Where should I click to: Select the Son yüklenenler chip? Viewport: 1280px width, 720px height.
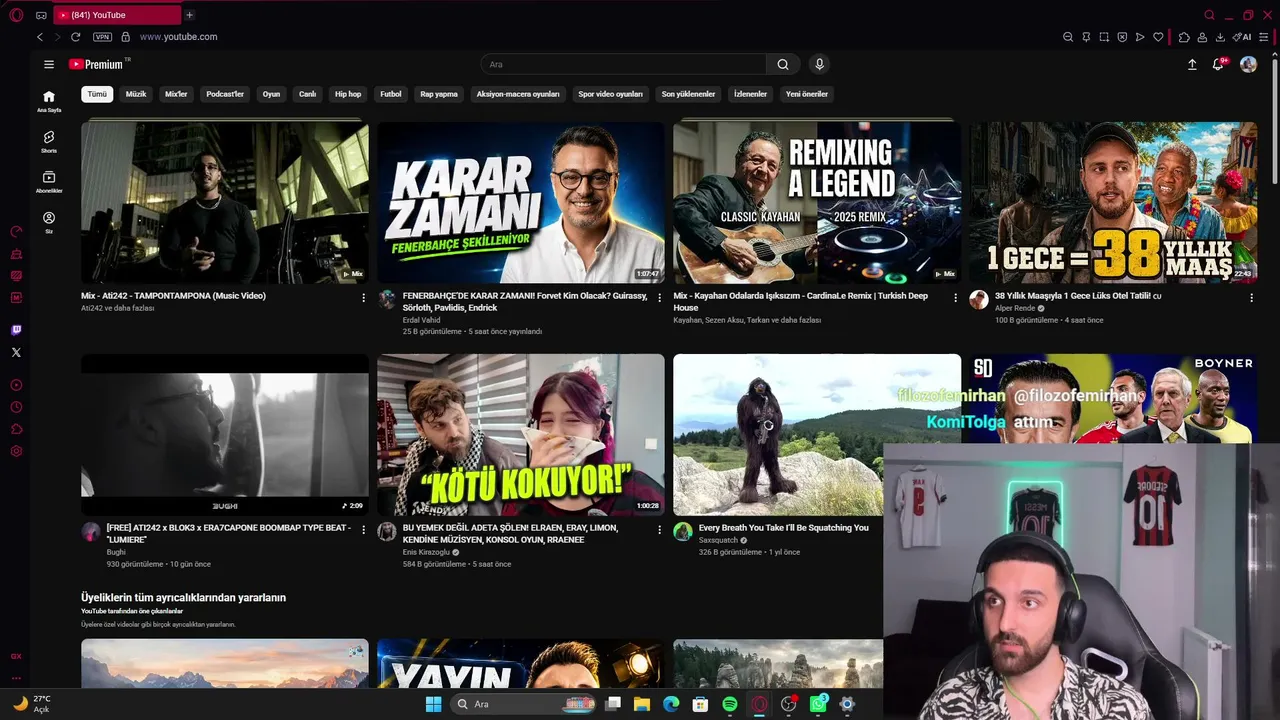point(688,94)
